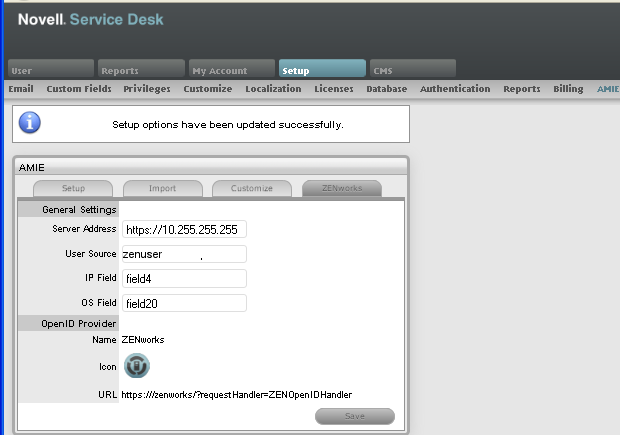The width and height of the screenshot is (620, 435).
Task: Go to Localization settings
Action: (273, 89)
